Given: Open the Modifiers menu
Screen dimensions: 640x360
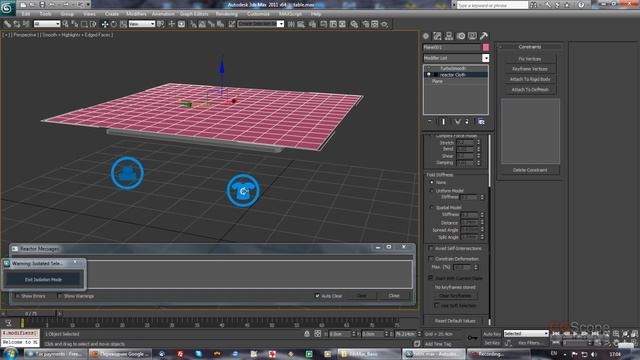Looking at the screenshot, I should [136, 13].
